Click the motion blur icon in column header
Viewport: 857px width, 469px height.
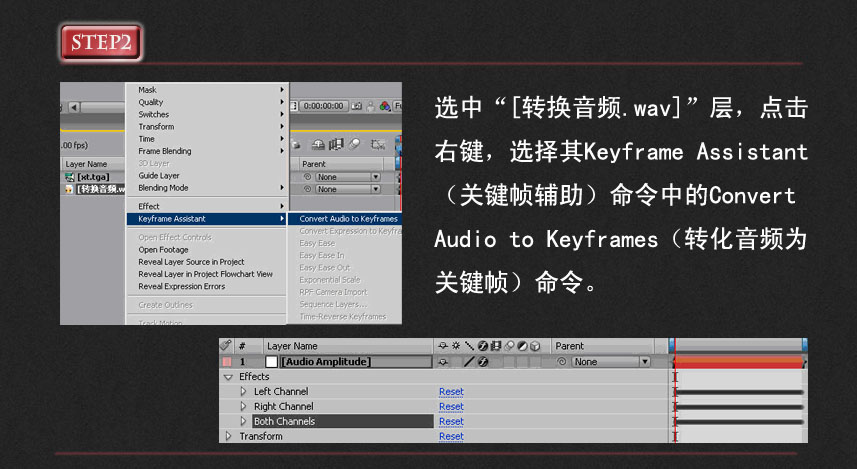509,345
